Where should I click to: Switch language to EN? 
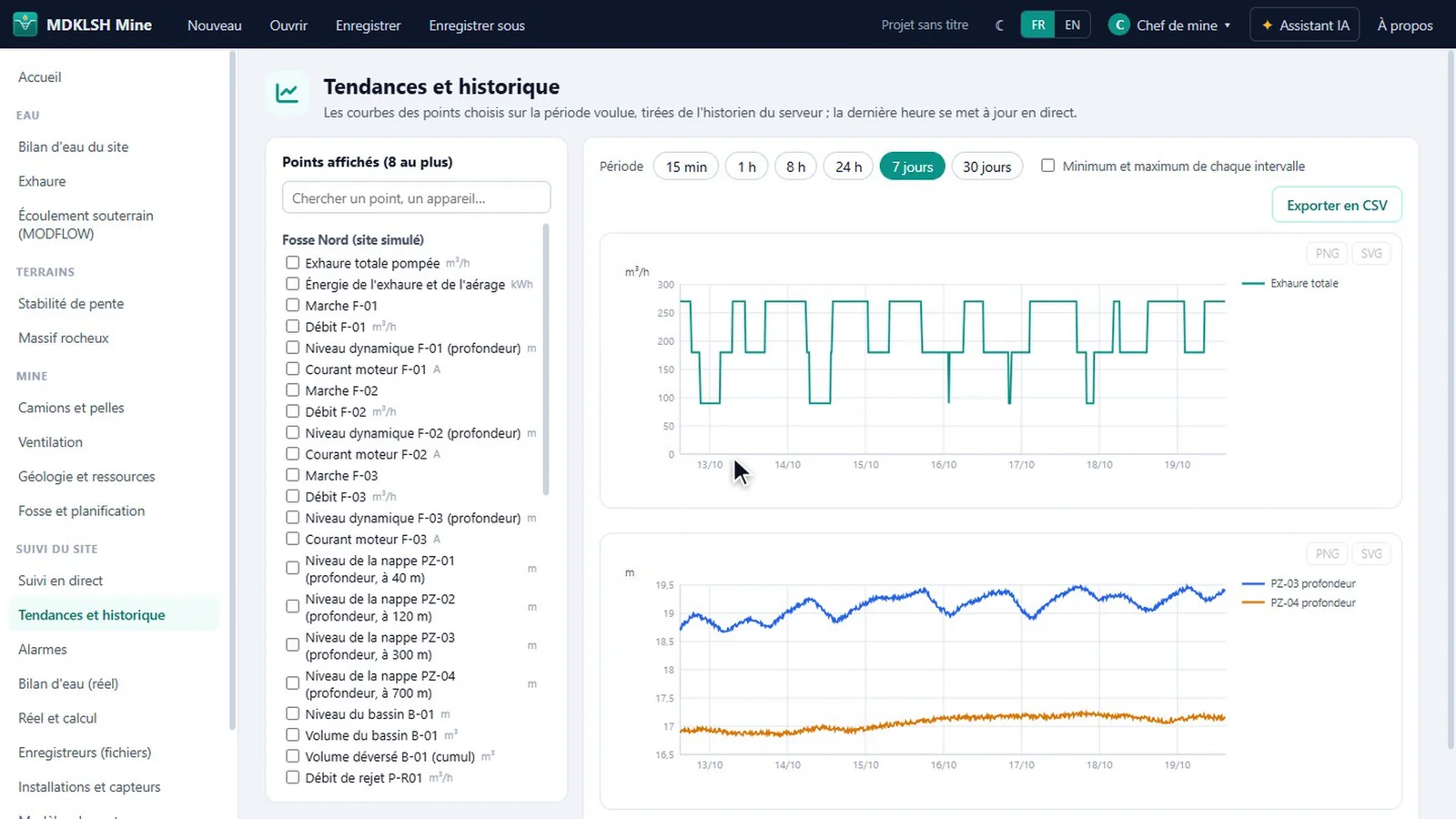click(1073, 25)
